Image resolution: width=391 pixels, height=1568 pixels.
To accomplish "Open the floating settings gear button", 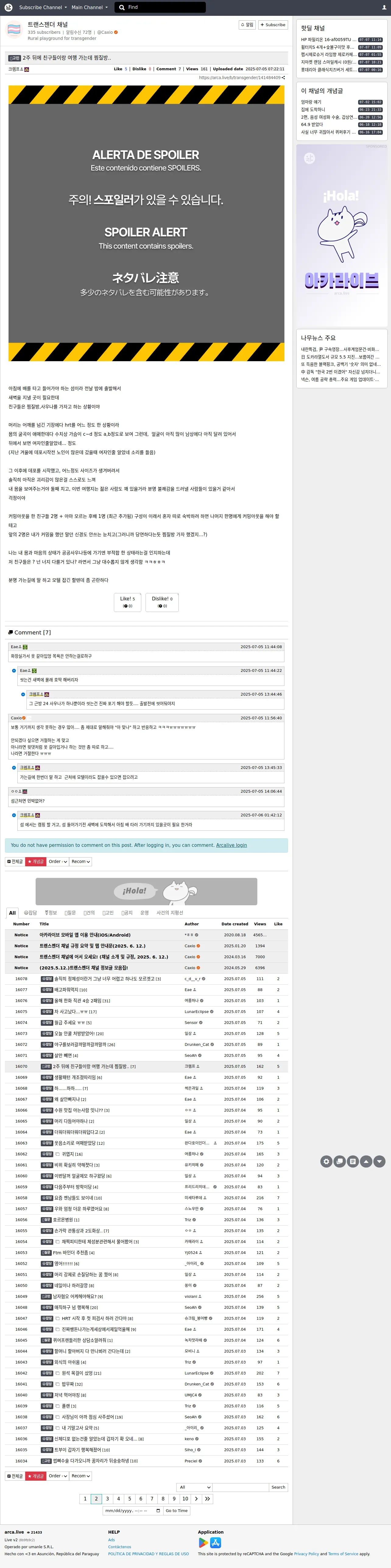I will click(x=326, y=1161).
